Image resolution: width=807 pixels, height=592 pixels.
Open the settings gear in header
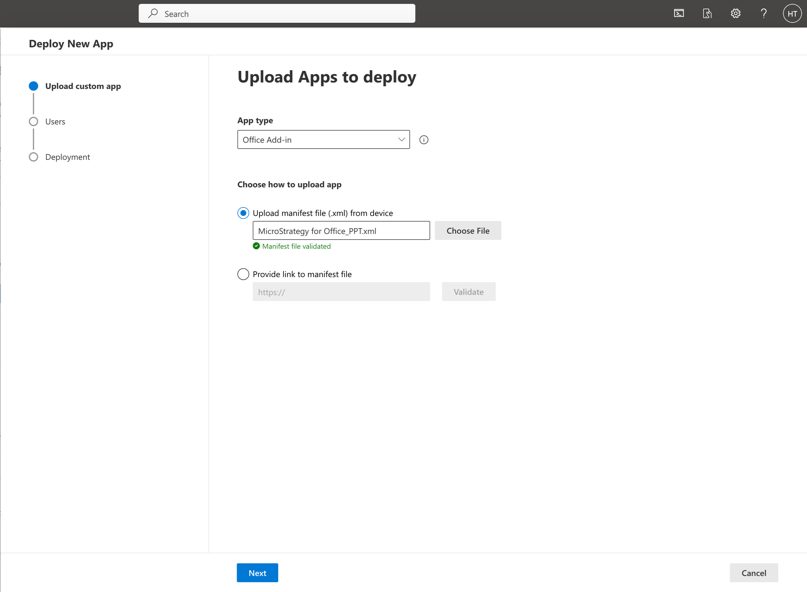(x=735, y=14)
